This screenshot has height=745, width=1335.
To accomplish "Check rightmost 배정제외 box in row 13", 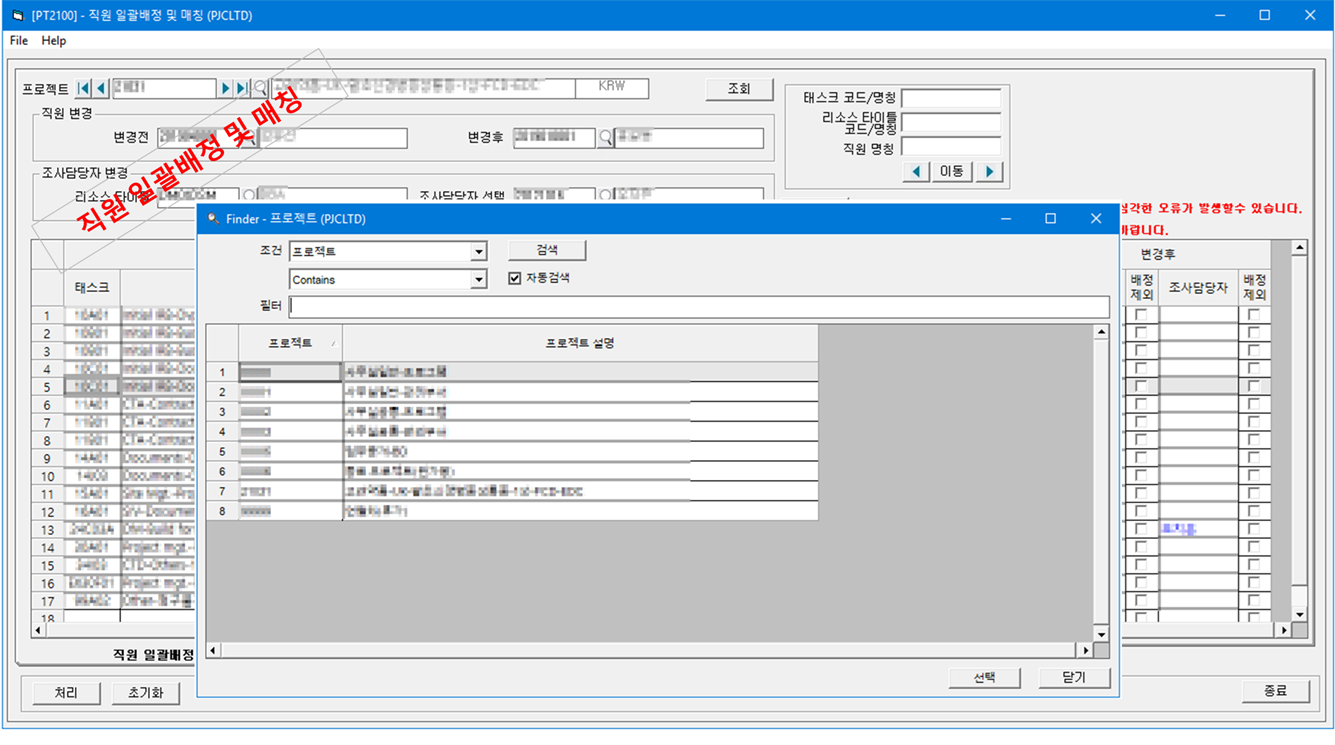I will 1254,530.
